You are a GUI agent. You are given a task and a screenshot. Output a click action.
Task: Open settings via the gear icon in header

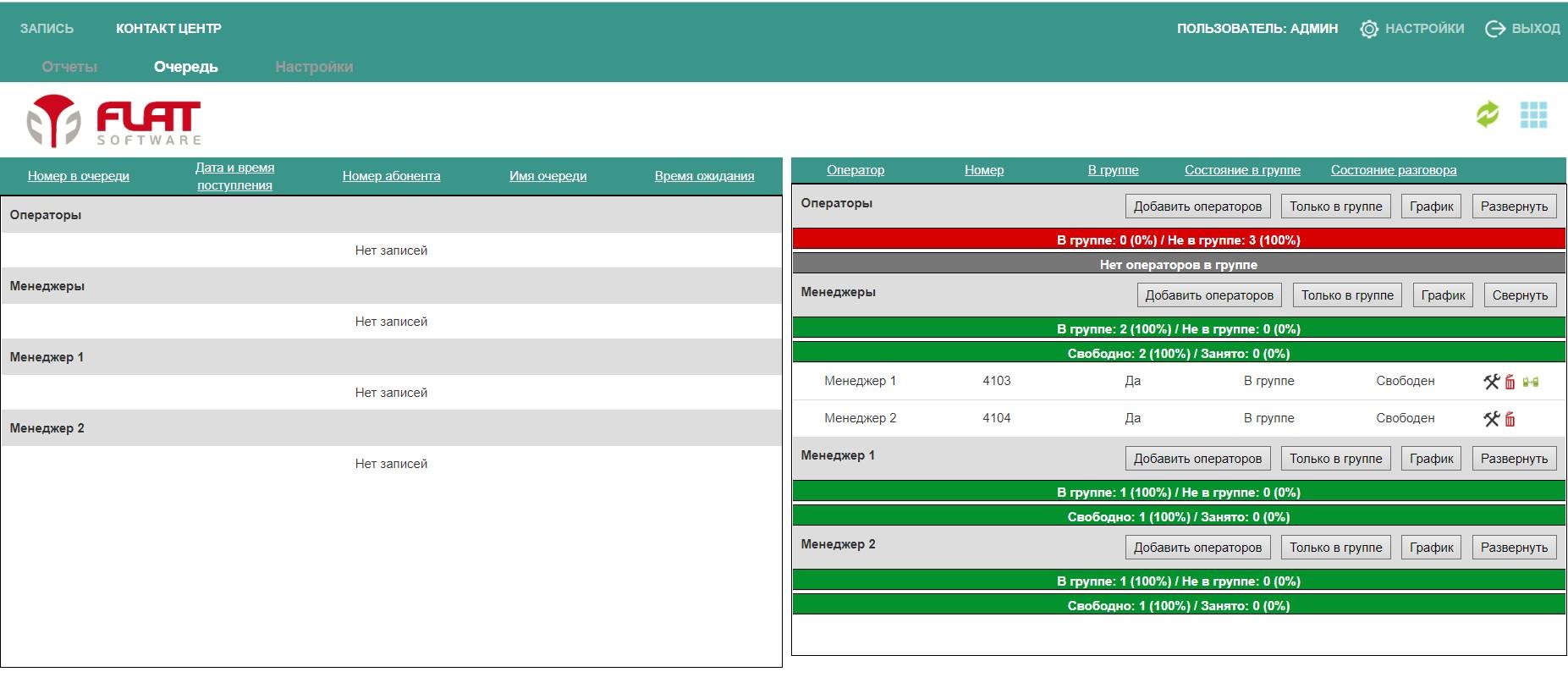[1368, 29]
